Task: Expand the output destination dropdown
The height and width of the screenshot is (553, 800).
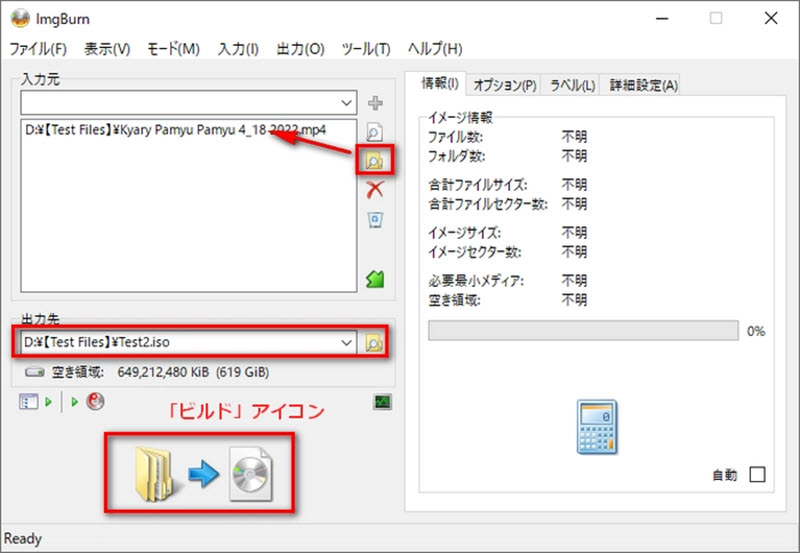Action: pos(346,342)
